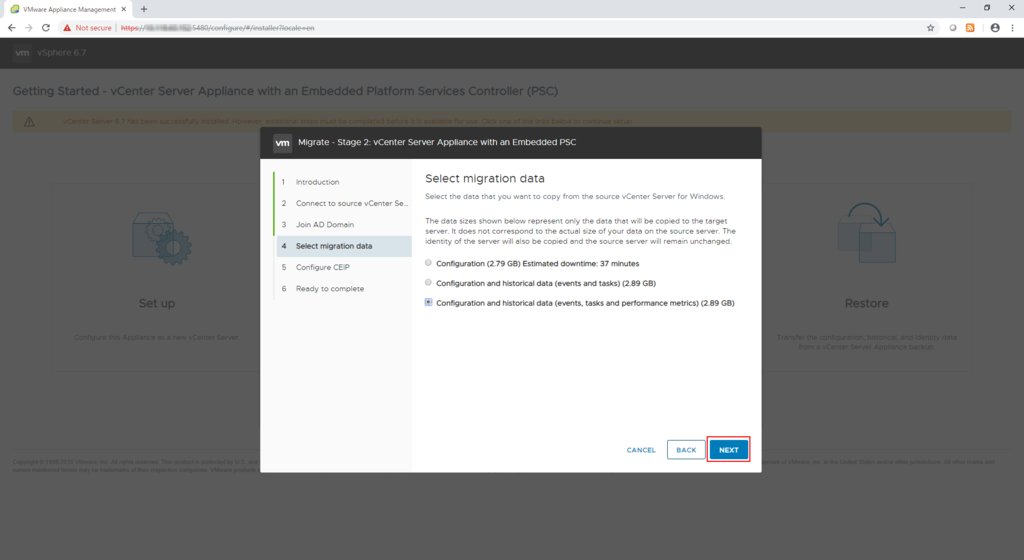Click the Migrate - Stage 2 dialog title
Viewport: 1024px width, 560px height.
tap(437, 142)
